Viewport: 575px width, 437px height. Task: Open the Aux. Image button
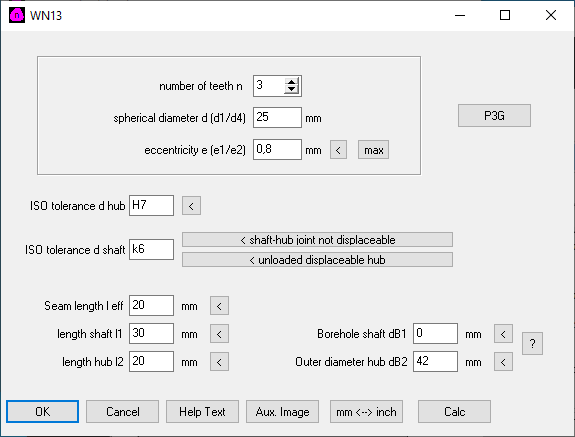click(x=282, y=412)
